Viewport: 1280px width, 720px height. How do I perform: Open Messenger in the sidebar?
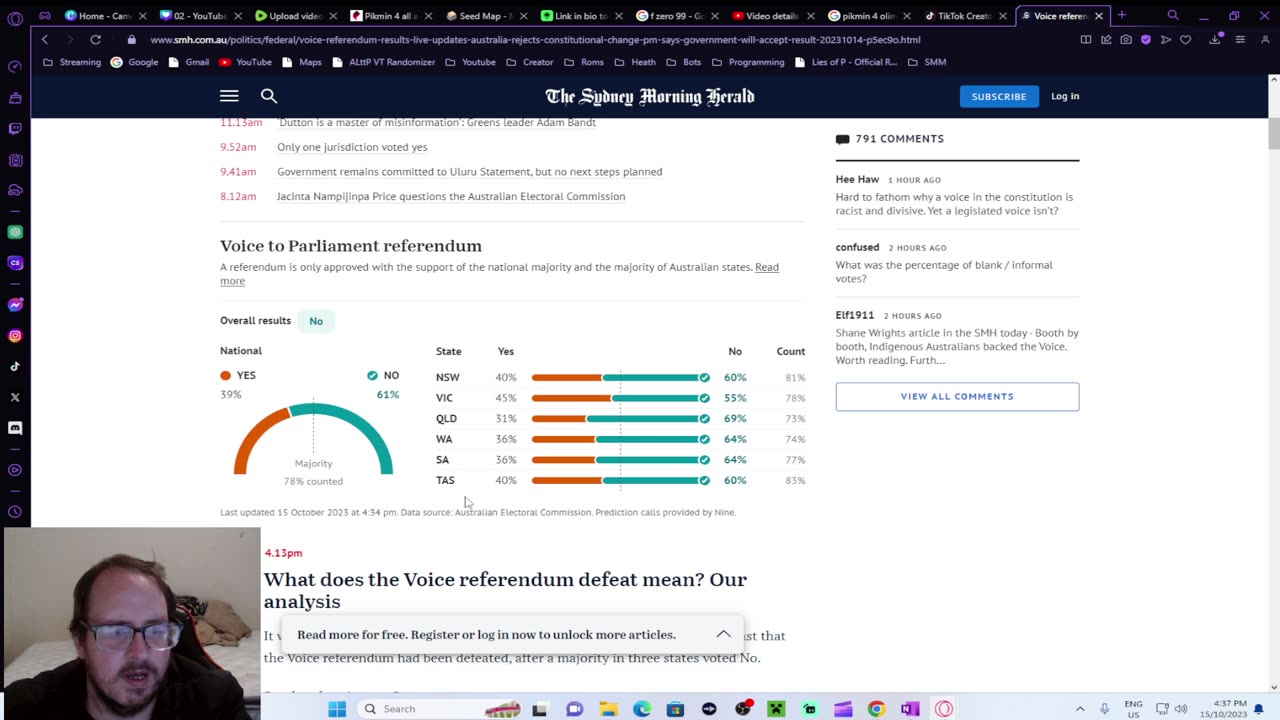pos(15,305)
